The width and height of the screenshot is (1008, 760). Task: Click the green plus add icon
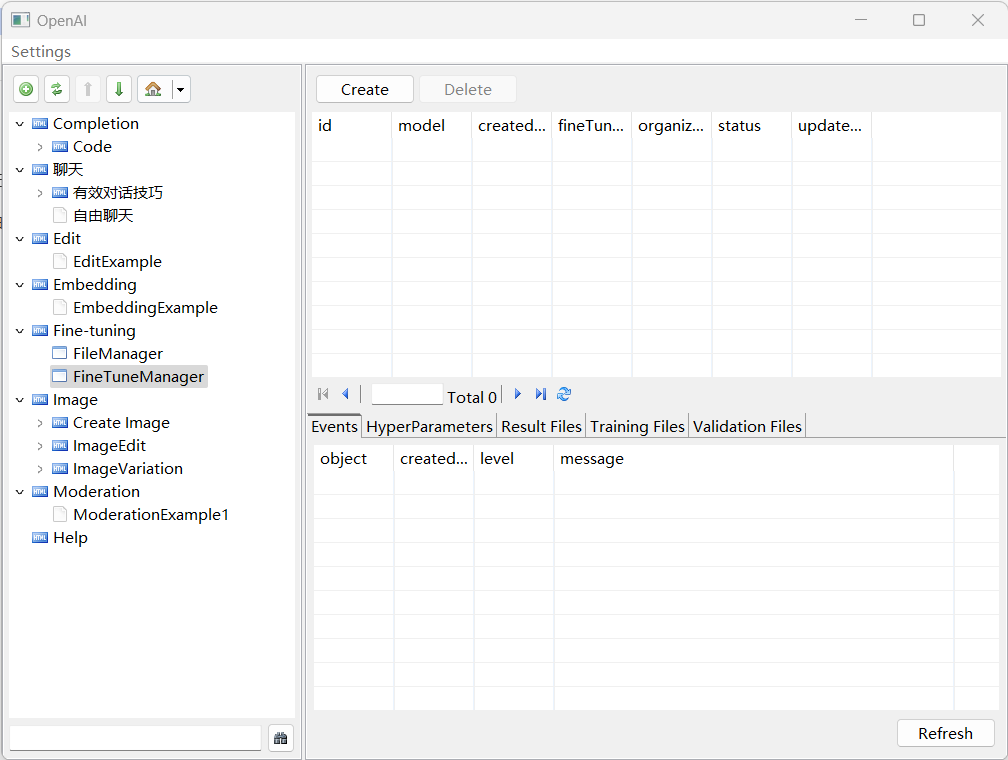[x=26, y=89]
